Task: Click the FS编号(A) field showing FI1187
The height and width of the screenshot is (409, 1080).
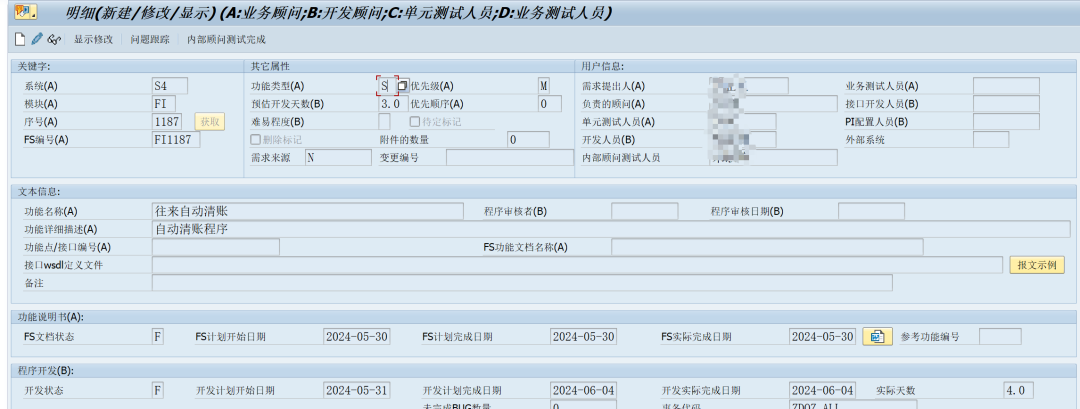Action: (176, 140)
